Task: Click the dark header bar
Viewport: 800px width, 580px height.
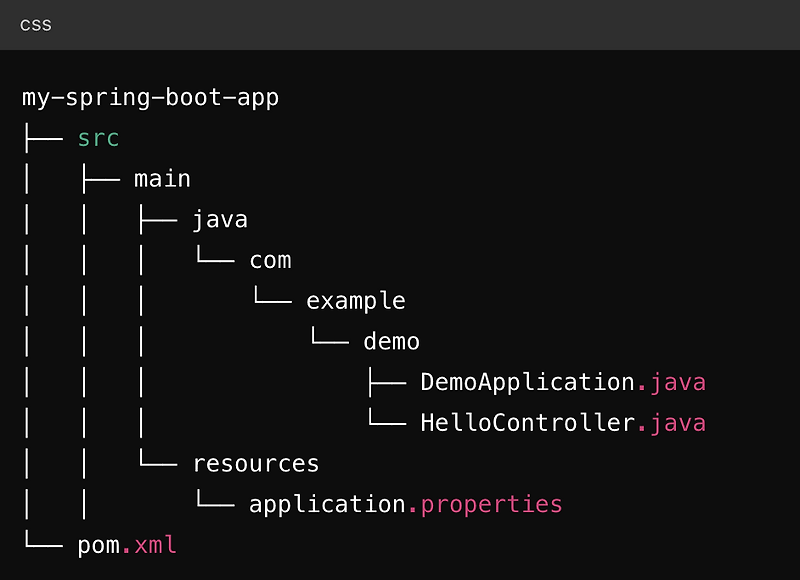Action: [x=400, y=24]
